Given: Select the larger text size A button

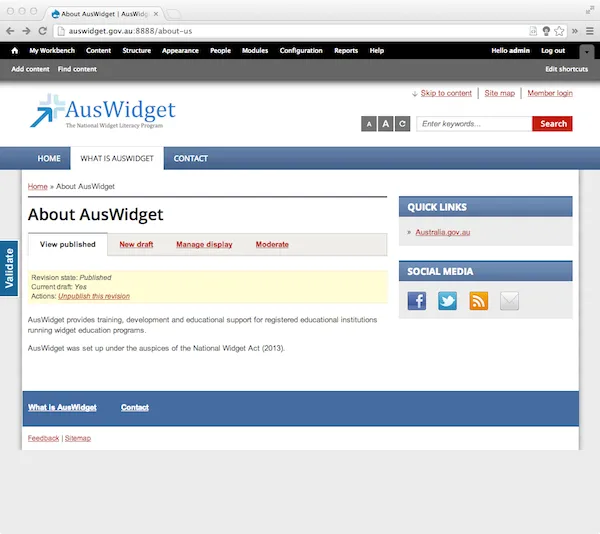Looking at the screenshot, I should 386,124.
